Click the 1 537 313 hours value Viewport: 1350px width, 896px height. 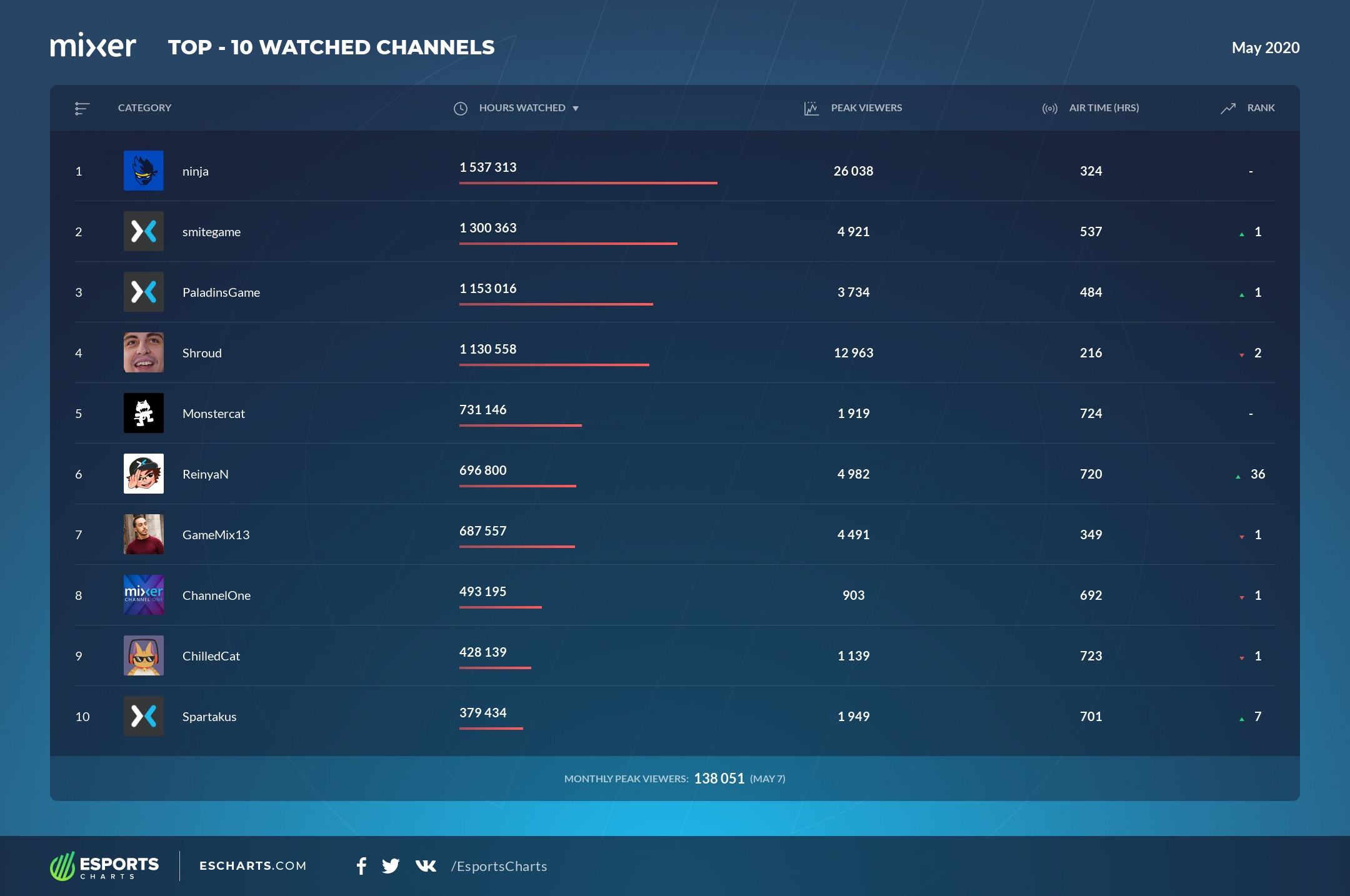[488, 167]
